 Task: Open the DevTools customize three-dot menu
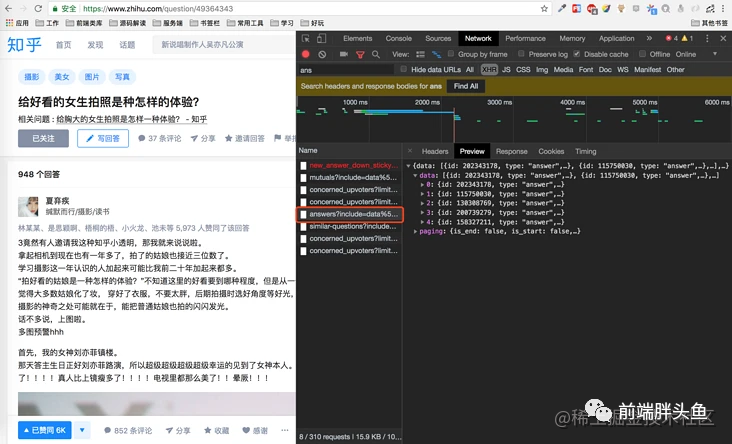(x=707, y=39)
